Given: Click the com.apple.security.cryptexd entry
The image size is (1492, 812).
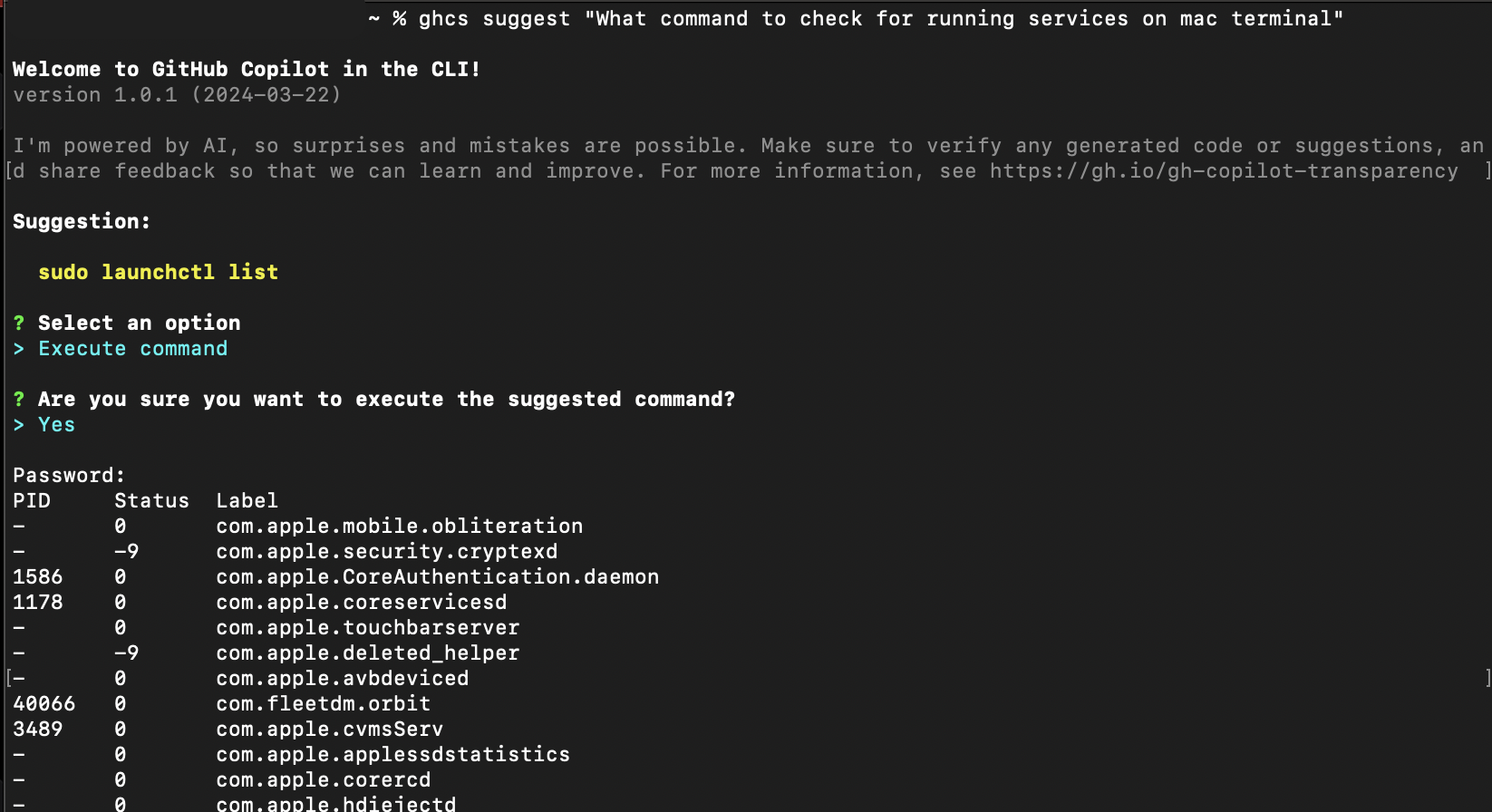Looking at the screenshot, I should (387, 552).
